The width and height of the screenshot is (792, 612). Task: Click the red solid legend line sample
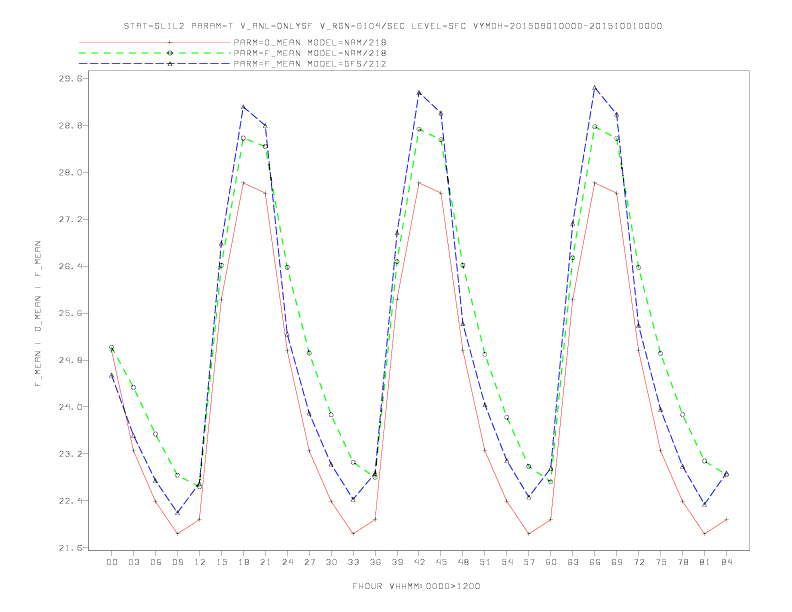pos(155,42)
